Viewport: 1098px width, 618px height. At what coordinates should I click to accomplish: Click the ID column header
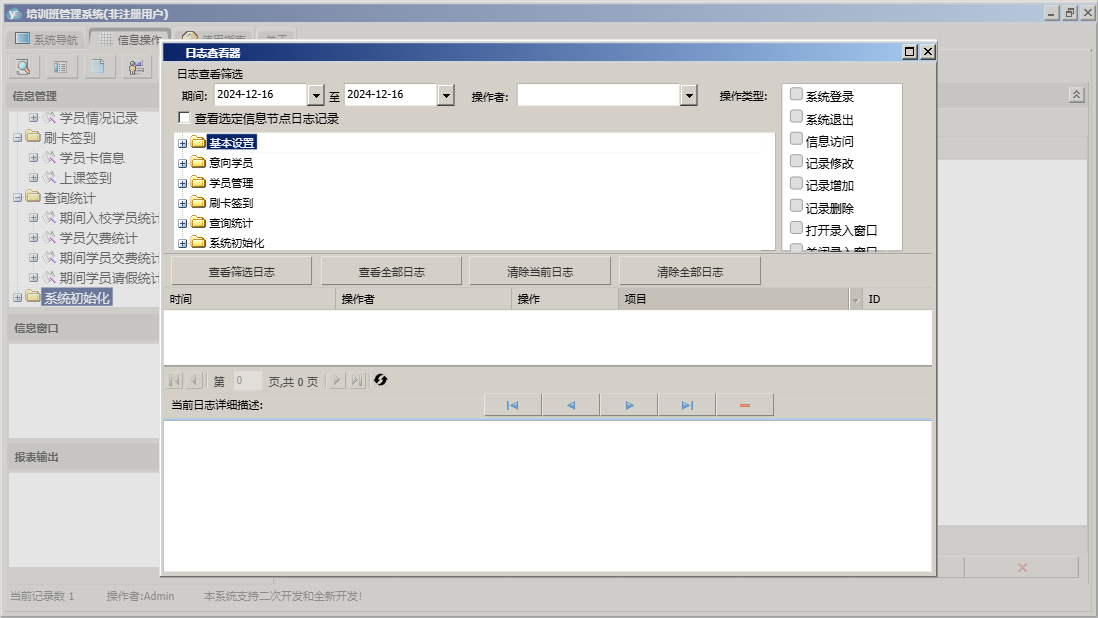pos(897,299)
